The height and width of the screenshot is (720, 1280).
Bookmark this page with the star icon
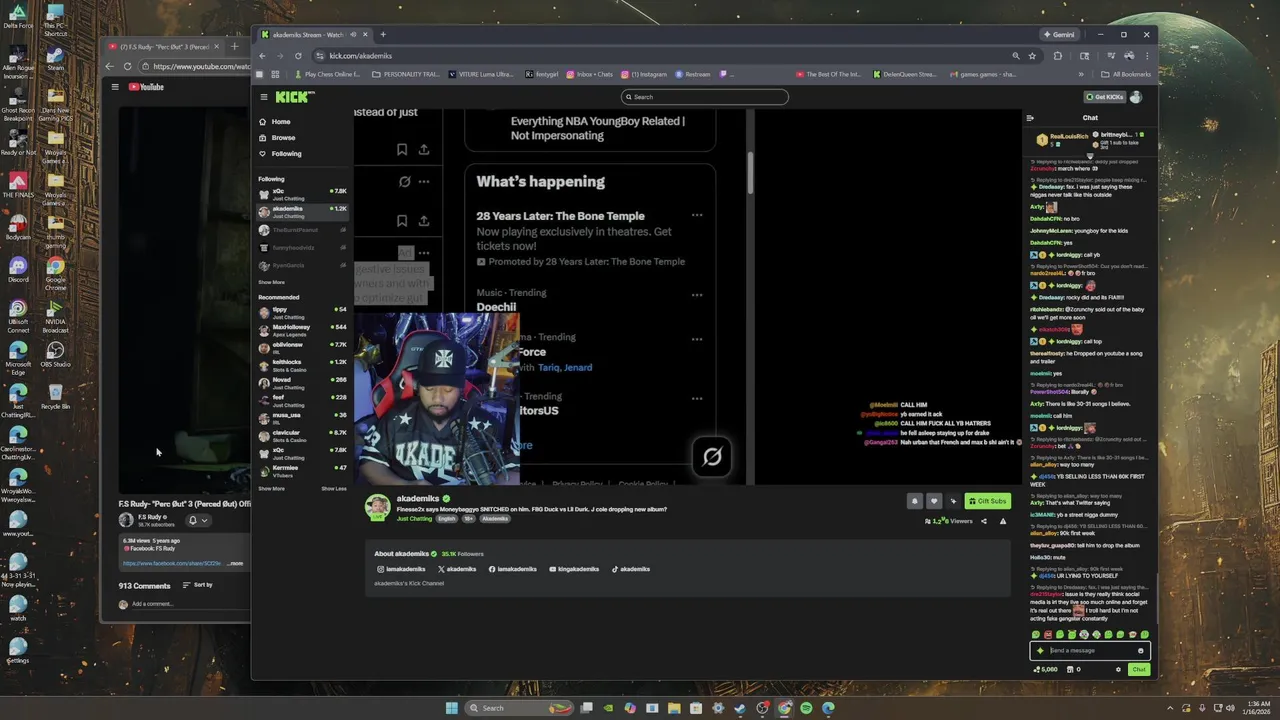(1032, 56)
